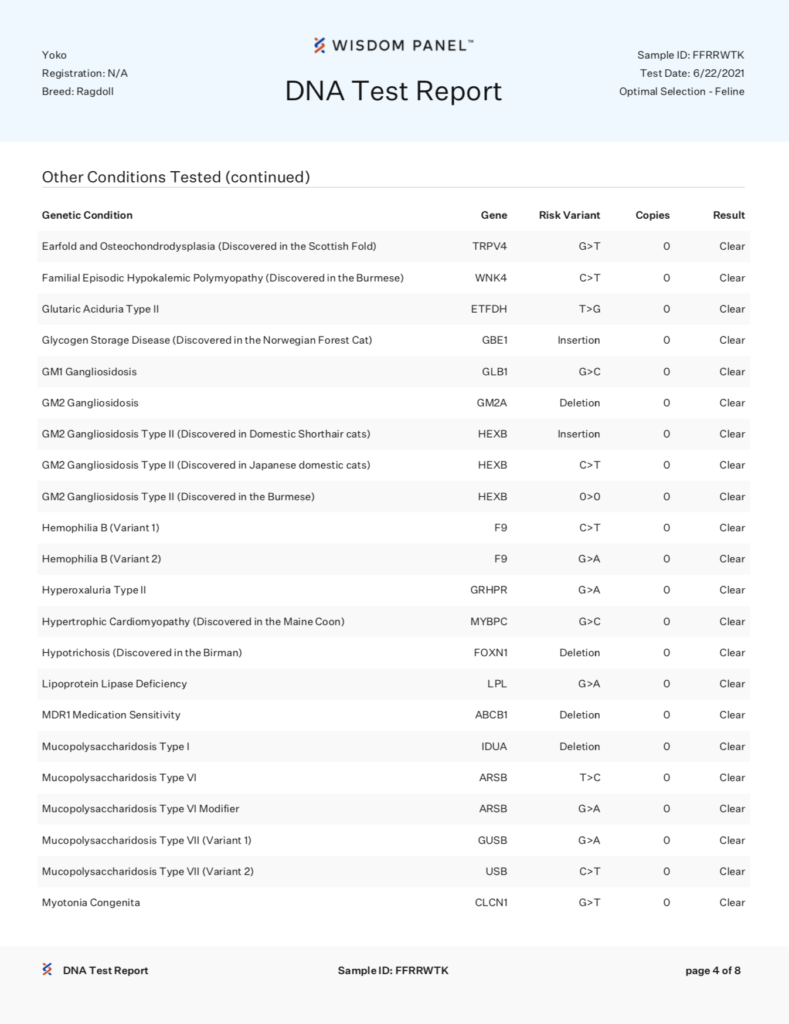Screen dimensions: 789x1024
Task: Select the DNA Test Report title
Action: [393, 91]
